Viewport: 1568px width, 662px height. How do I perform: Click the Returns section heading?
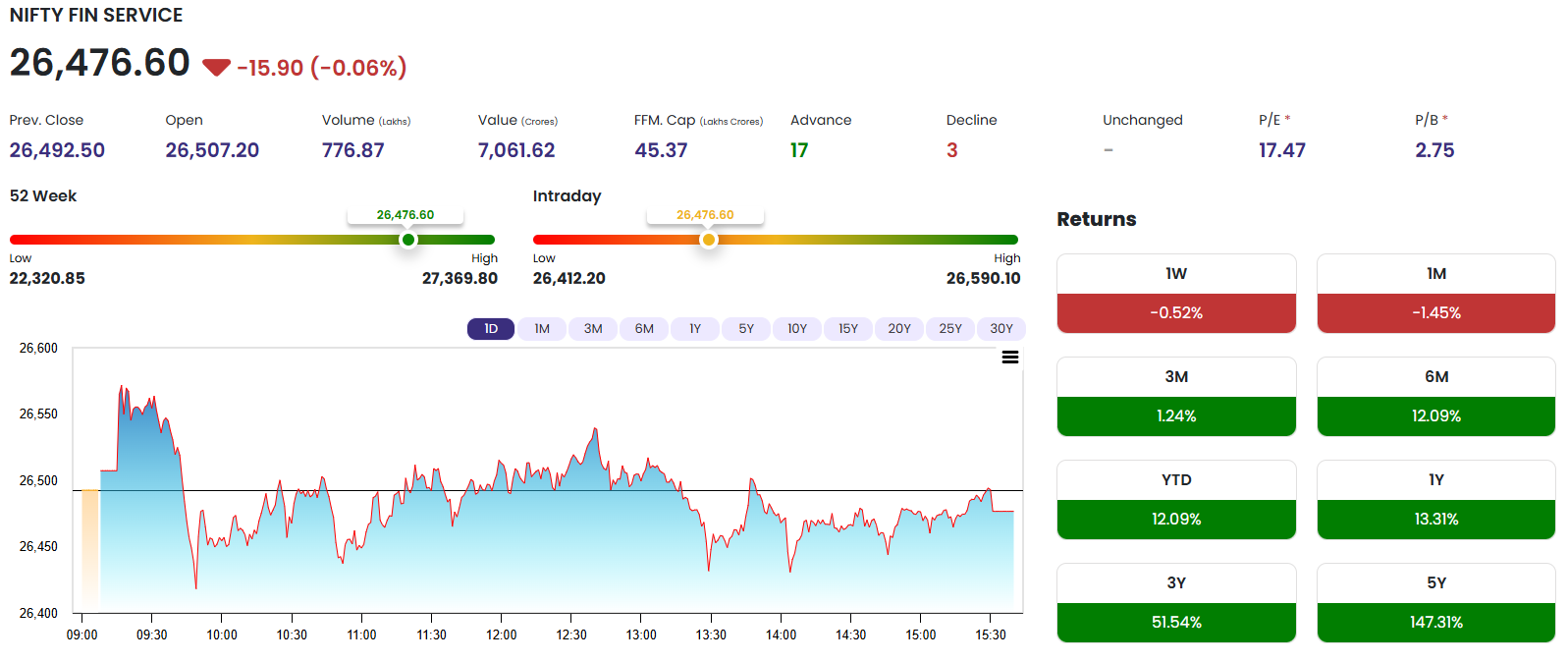pos(1097,219)
